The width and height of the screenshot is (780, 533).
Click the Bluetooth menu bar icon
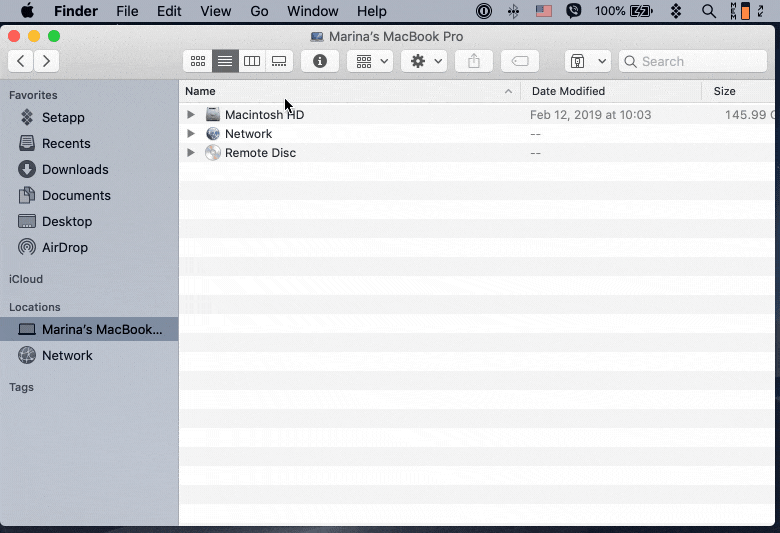click(513, 11)
